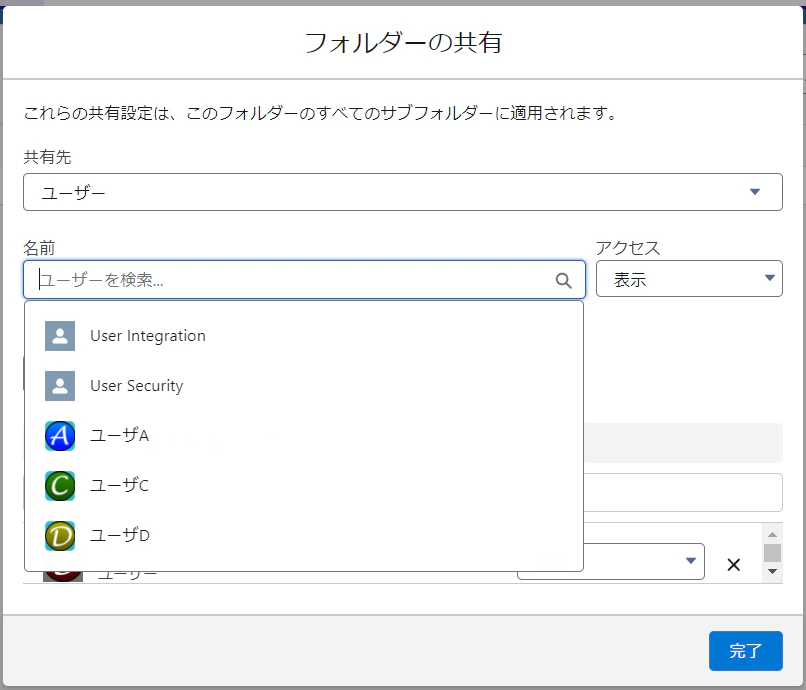The image size is (806, 690).
Task: Choose ユーザC from the suggestion list
Action: click(x=304, y=485)
